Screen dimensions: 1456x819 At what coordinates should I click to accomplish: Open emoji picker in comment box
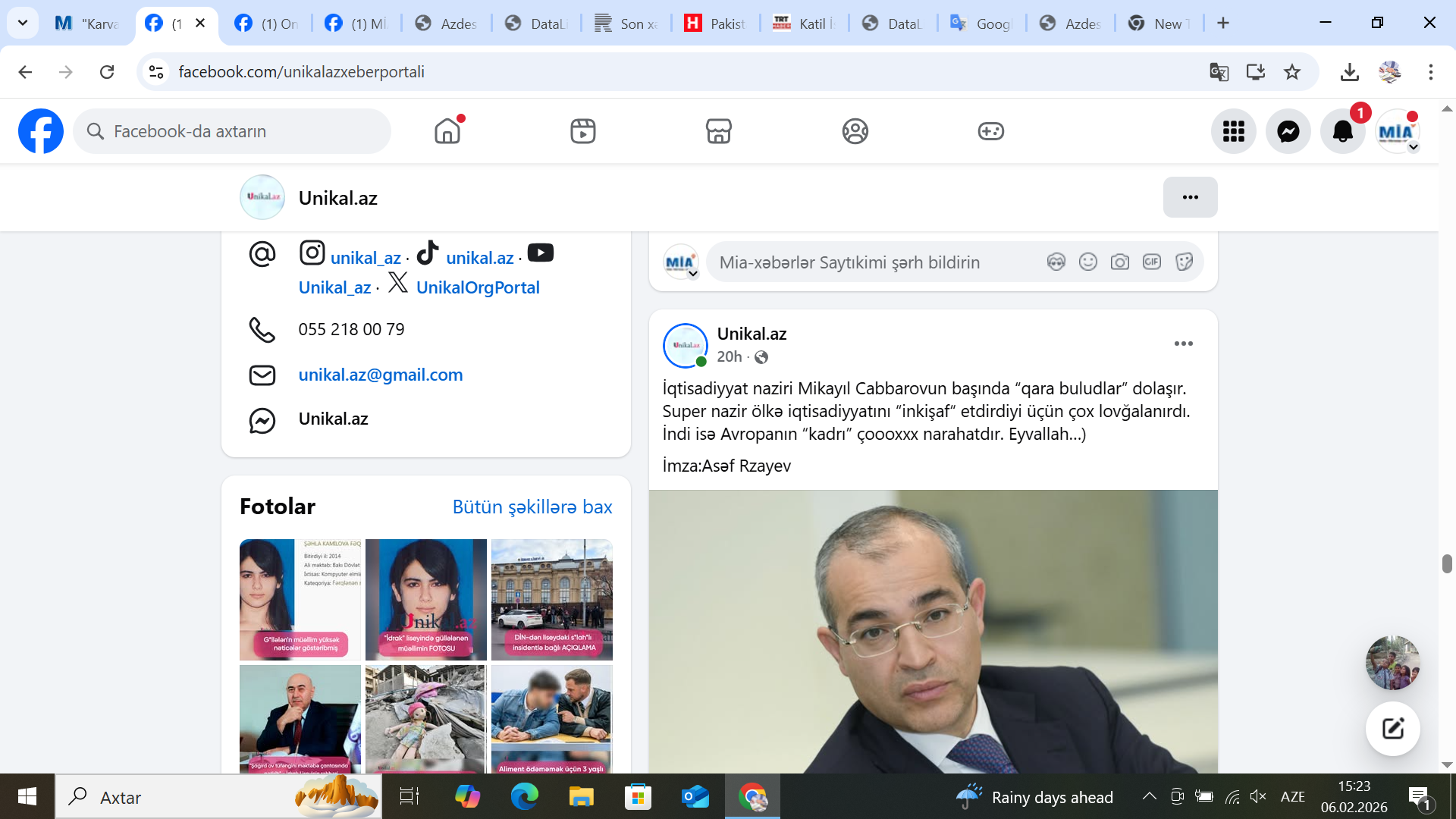pos(1087,262)
